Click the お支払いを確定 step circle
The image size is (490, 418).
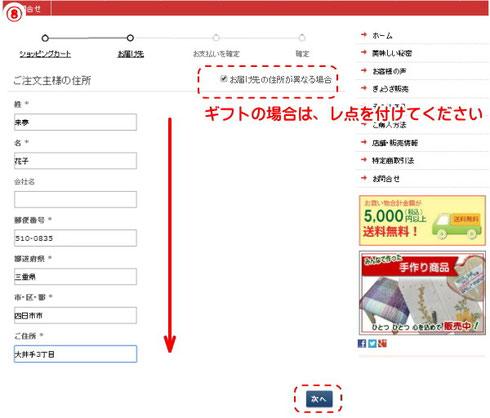[216, 38]
